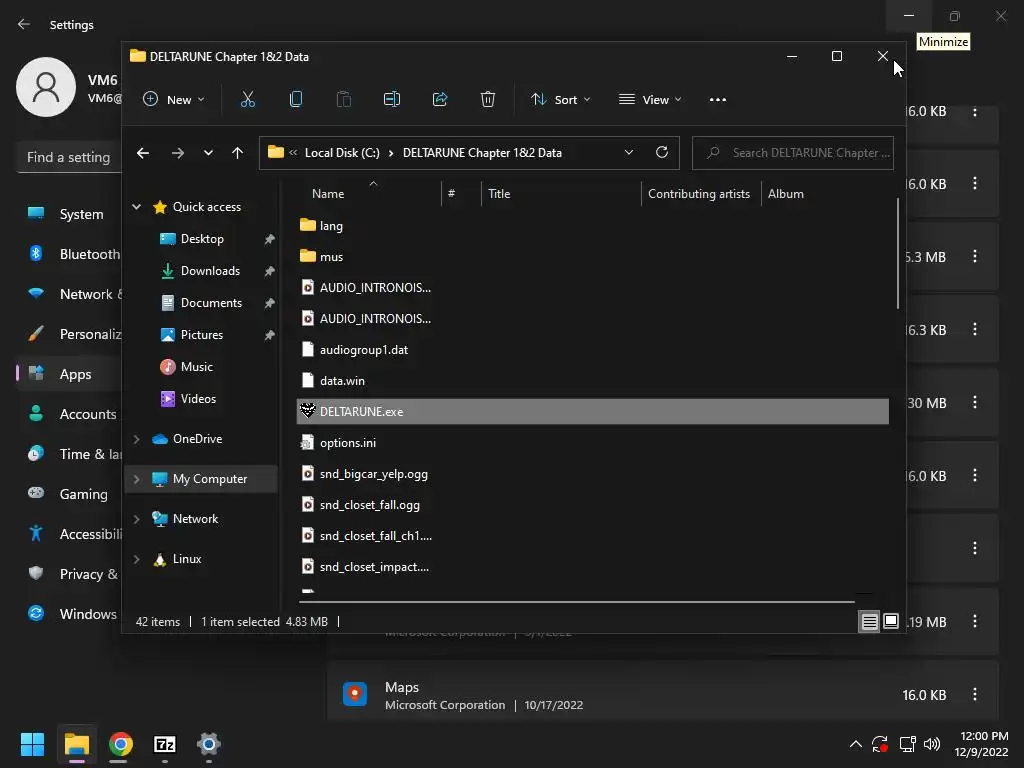Click the Paste icon in toolbar
Screen dimensions: 1024x768
[x=344, y=99]
